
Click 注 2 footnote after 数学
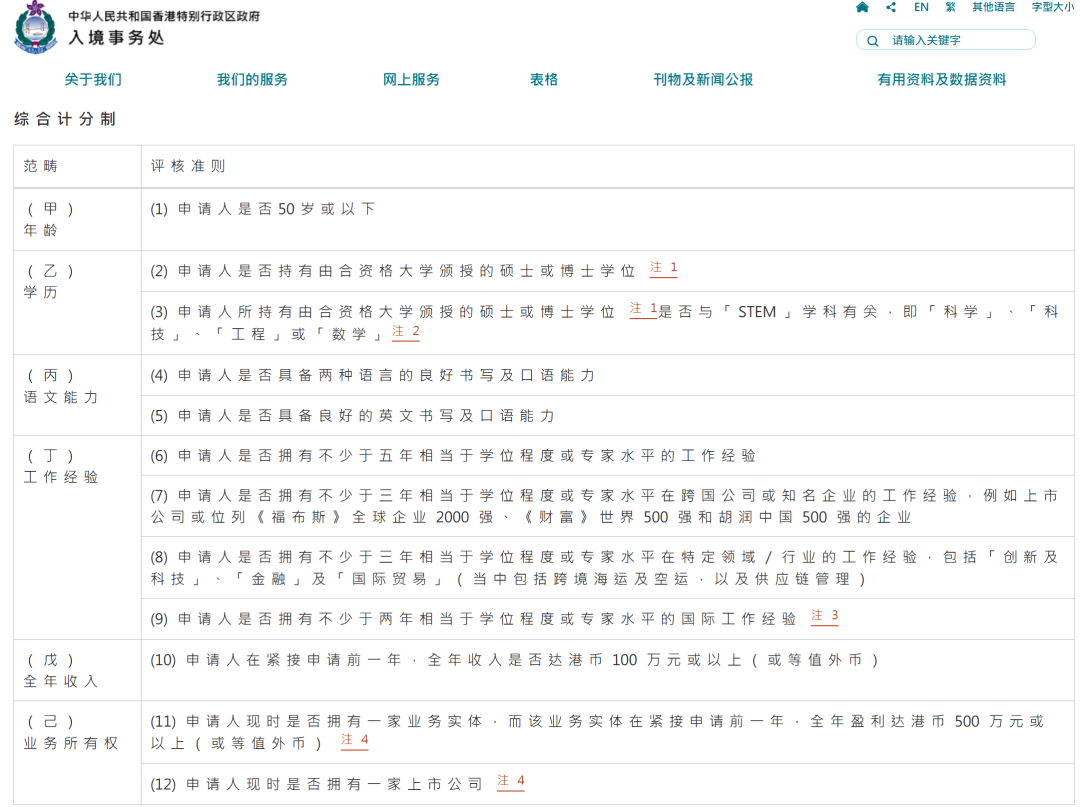405,332
